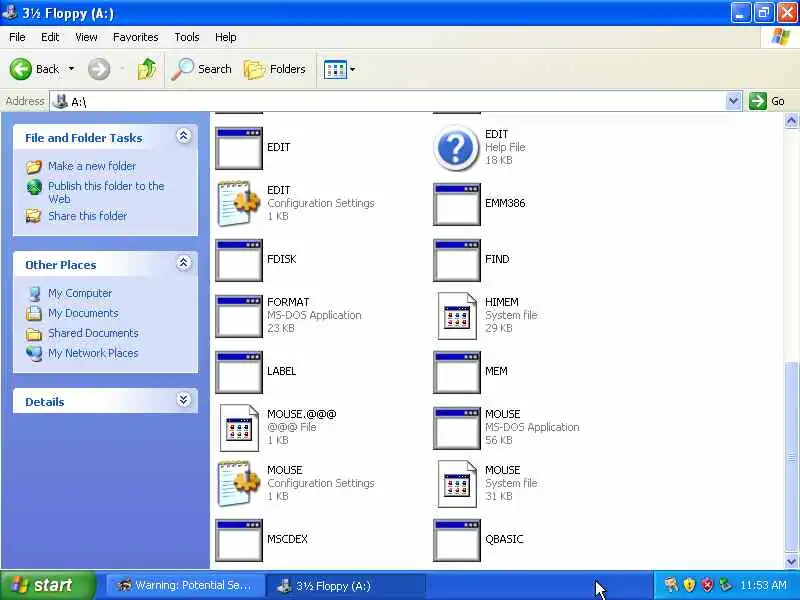Toggle the Folders pane
Image resolution: width=800 pixels, height=600 pixels.
pos(275,69)
